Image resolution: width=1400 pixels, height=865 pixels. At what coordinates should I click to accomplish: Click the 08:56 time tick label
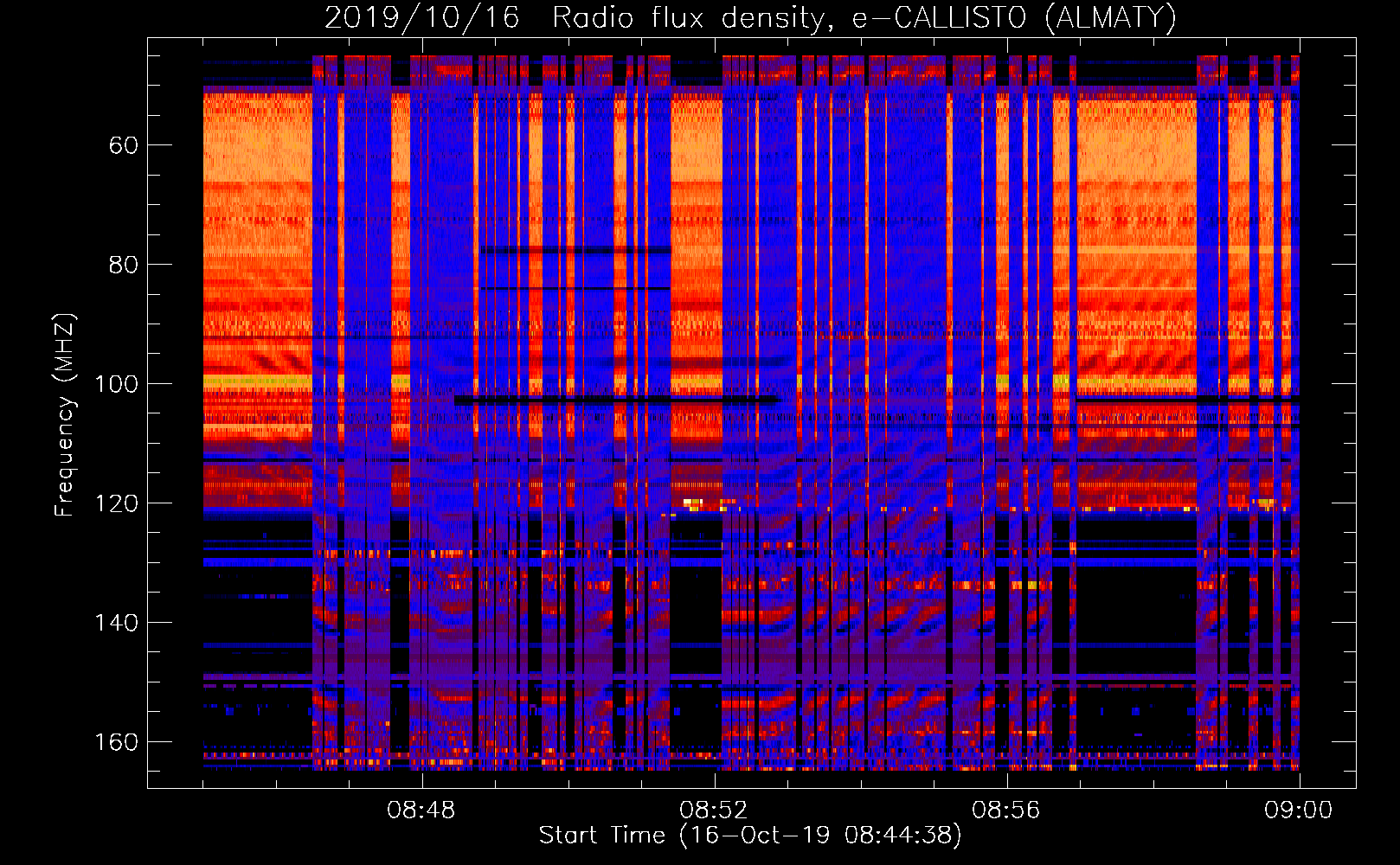1006,811
